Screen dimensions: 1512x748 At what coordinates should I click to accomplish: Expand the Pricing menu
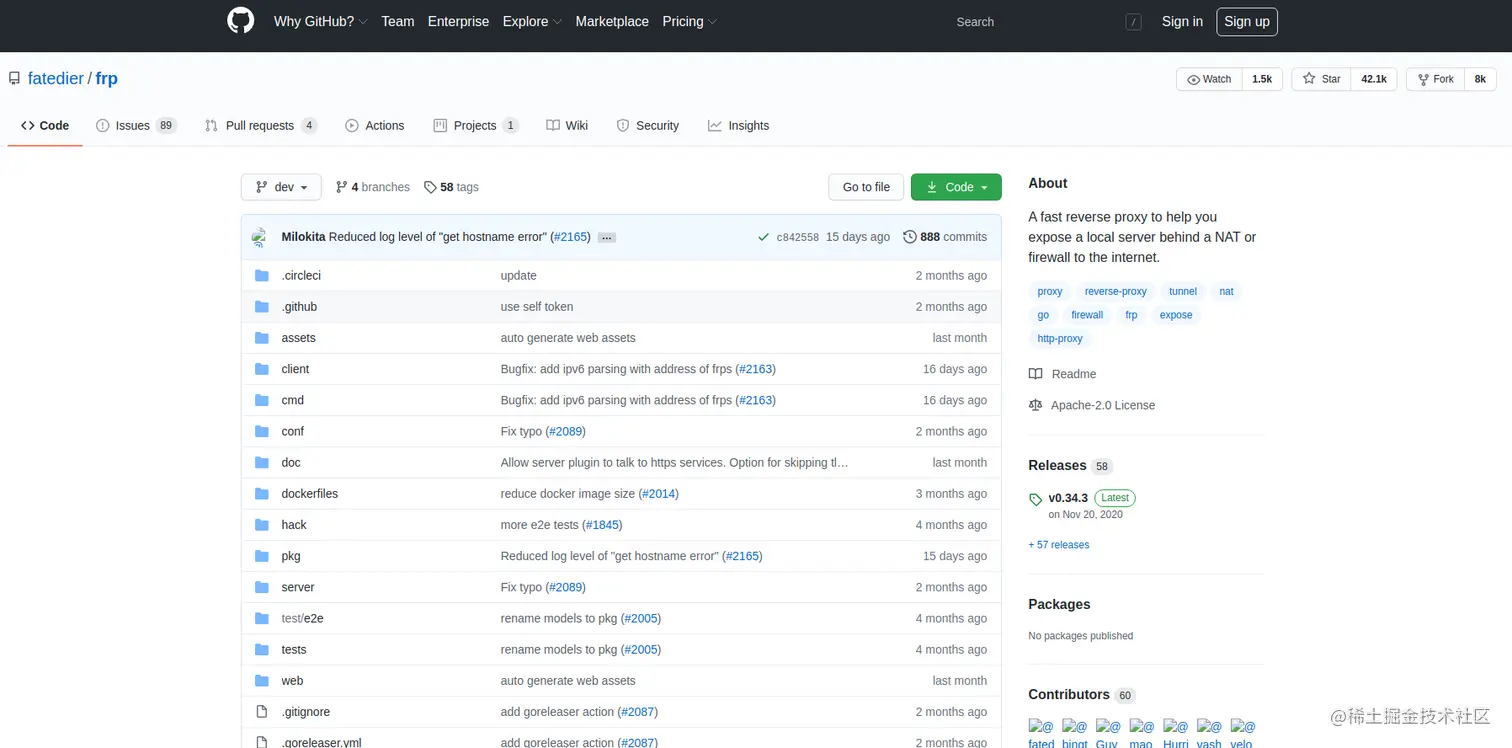point(689,21)
